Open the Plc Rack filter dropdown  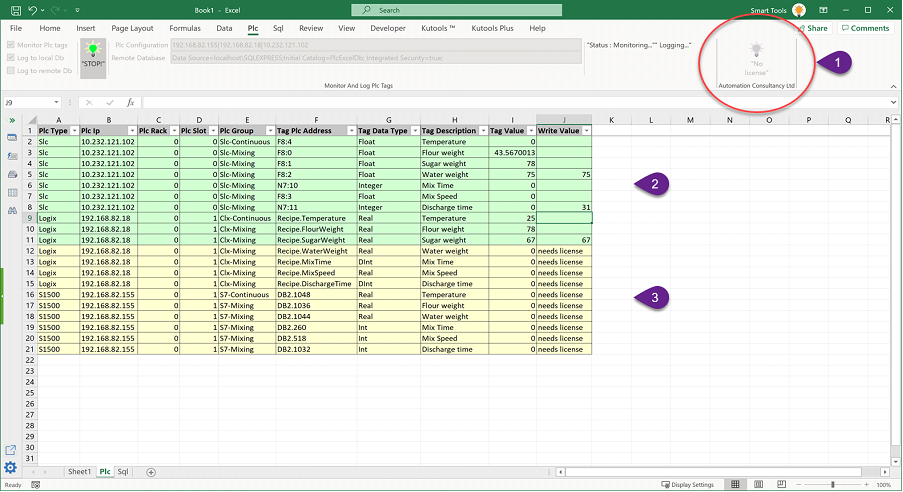point(174,131)
